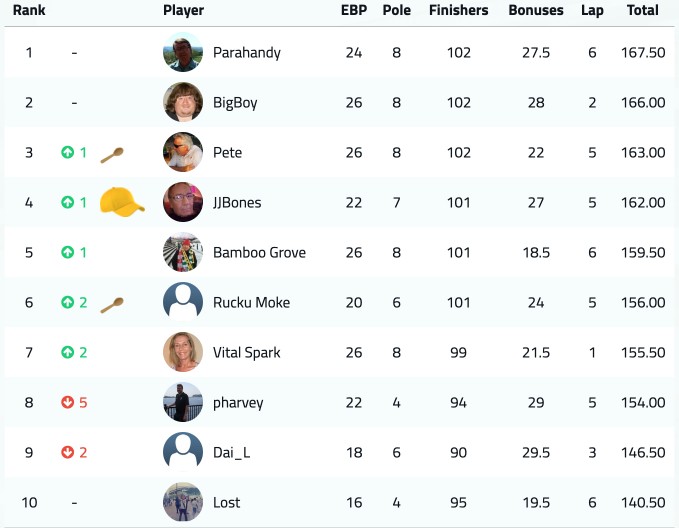The width and height of the screenshot is (679, 528).
Task: Click the wooden spoon icon beside Pete
Action: [x=112, y=155]
